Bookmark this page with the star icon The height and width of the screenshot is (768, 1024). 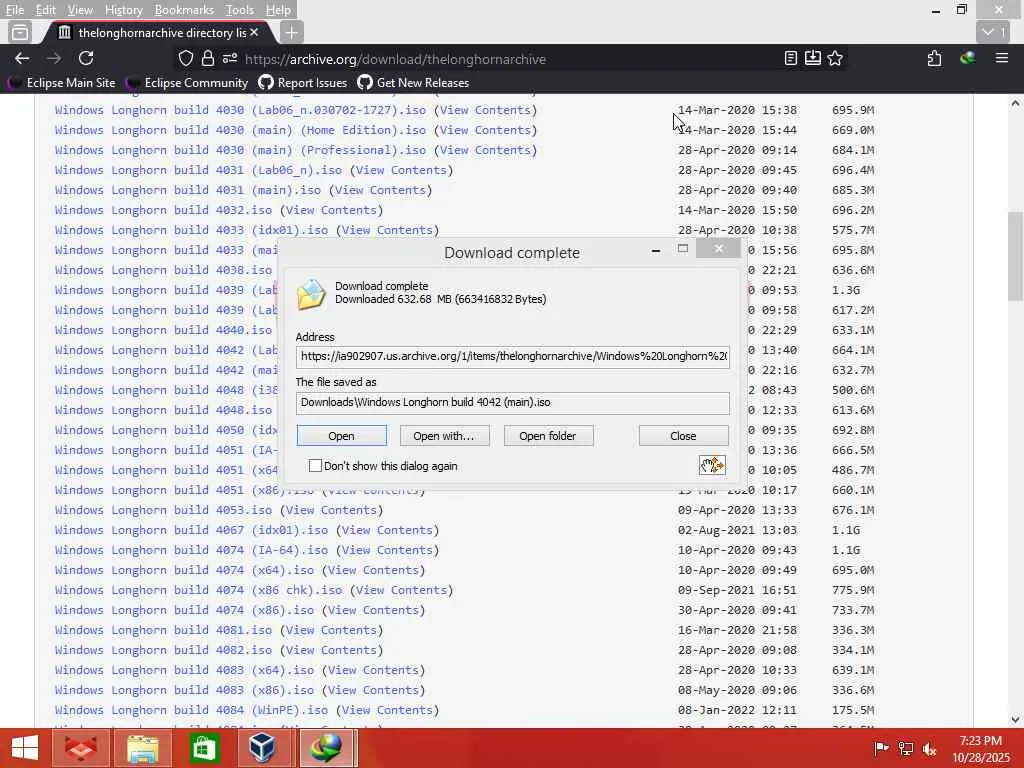[835, 59]
